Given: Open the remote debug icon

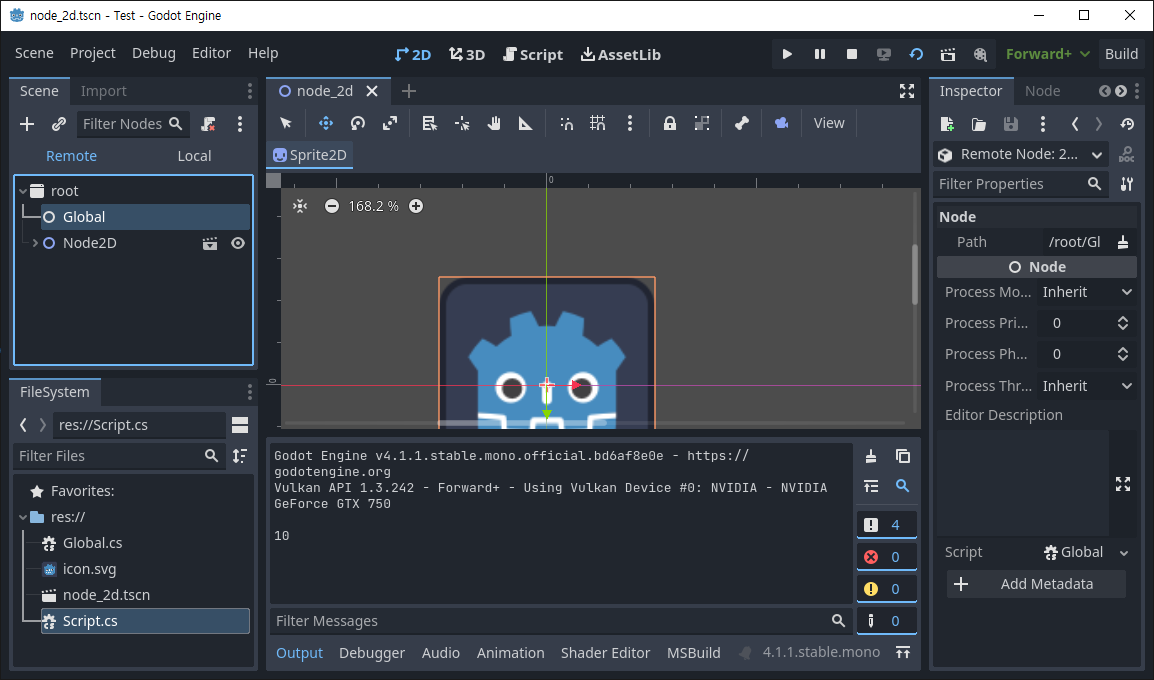Looking at the screenshot, I should [x=884, y=54].
